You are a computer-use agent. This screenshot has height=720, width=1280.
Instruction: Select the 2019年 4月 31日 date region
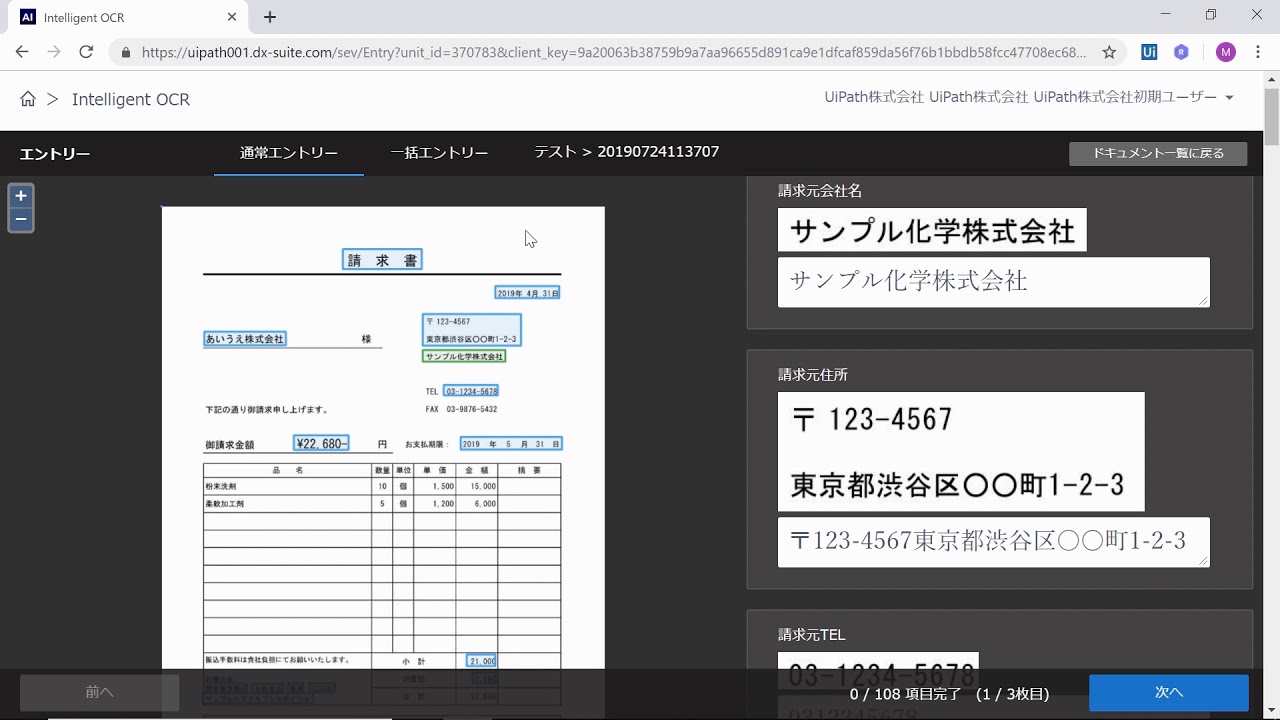click(527, 293)
